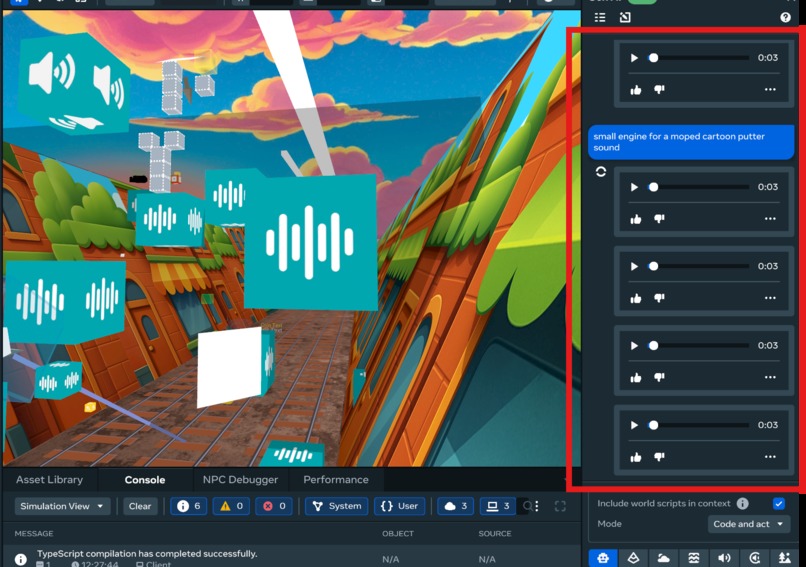Select the 'TypeScript compilation has completed successfully' message

point(146,554)
